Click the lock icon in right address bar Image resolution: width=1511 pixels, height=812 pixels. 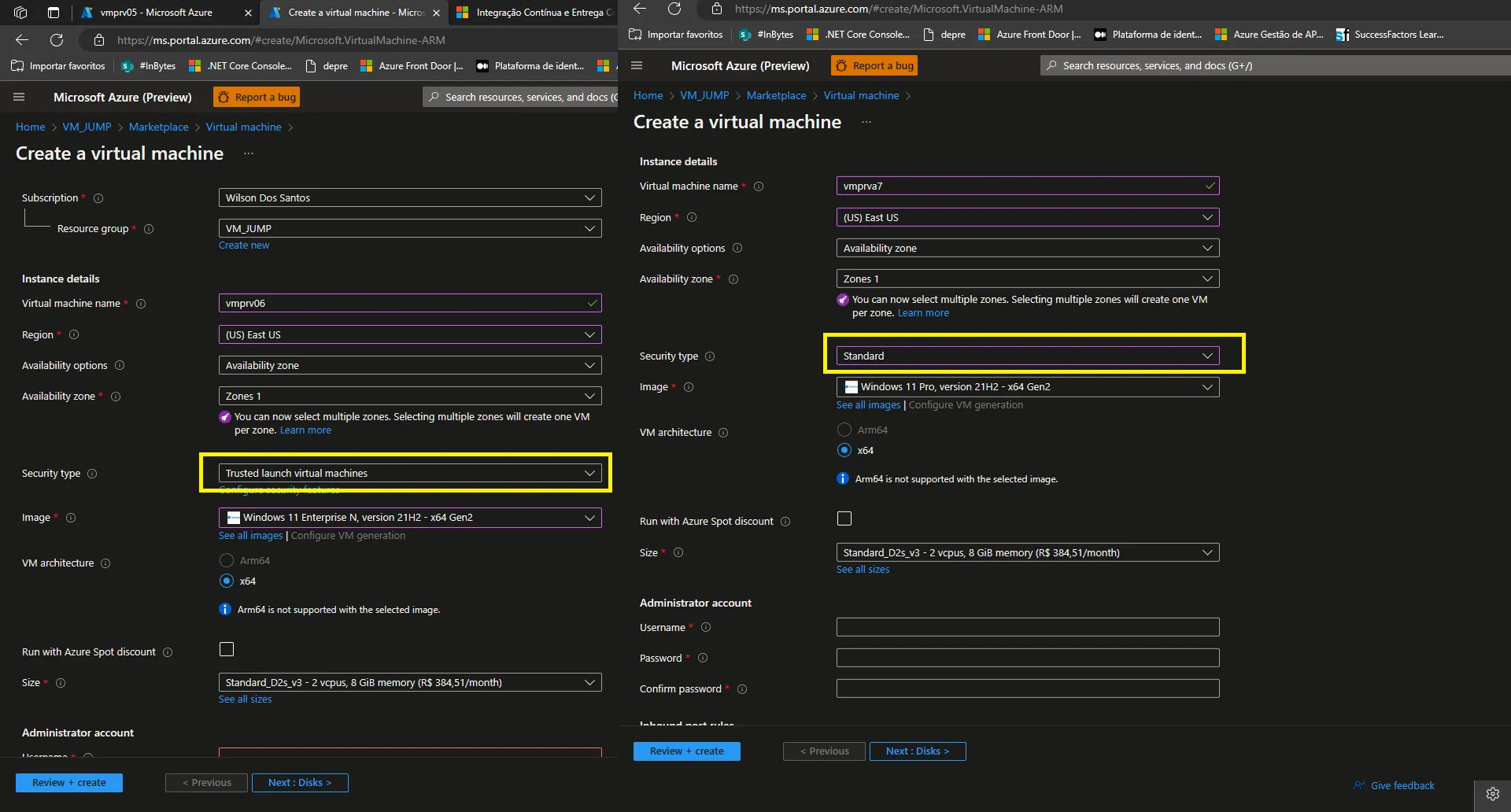point(716,9)
